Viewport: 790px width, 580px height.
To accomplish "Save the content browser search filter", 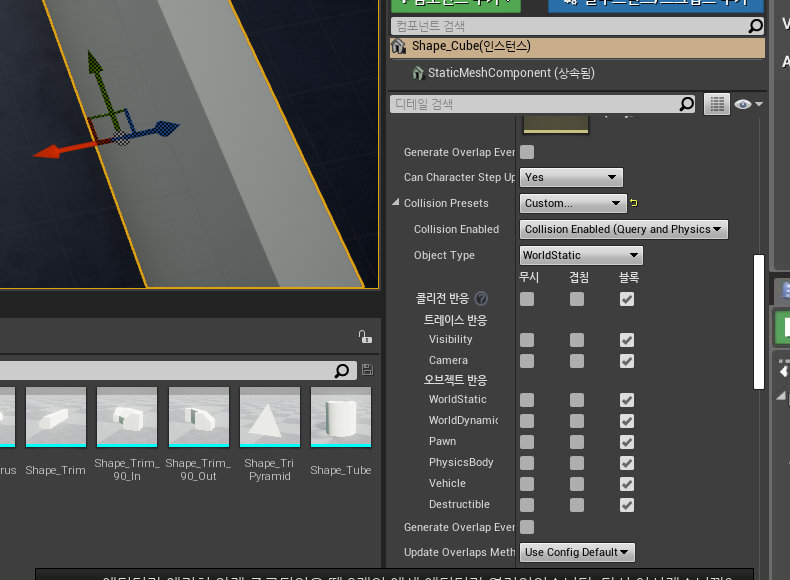I will click(x=367, y=370).
